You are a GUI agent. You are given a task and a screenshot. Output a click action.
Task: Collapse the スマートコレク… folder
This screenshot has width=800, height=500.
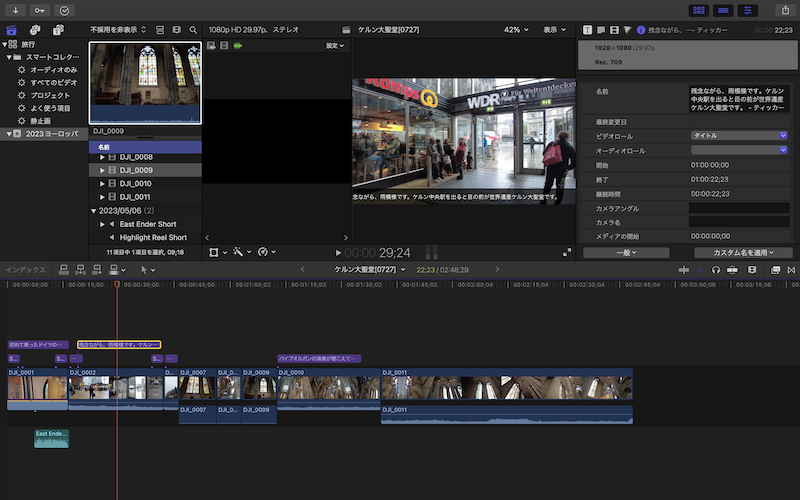click(x=9, y=57)
